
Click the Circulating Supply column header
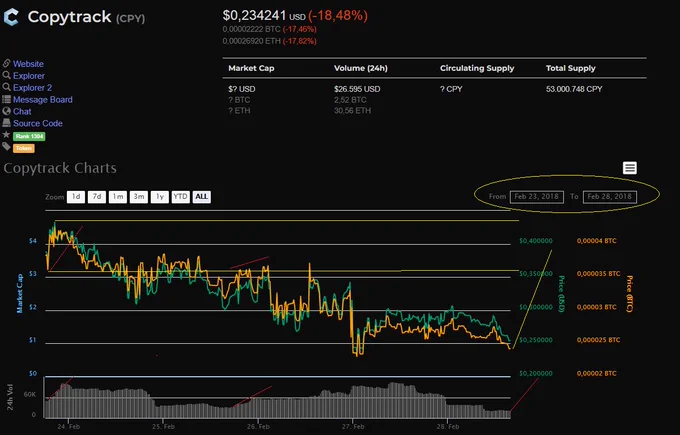point(477,68)
